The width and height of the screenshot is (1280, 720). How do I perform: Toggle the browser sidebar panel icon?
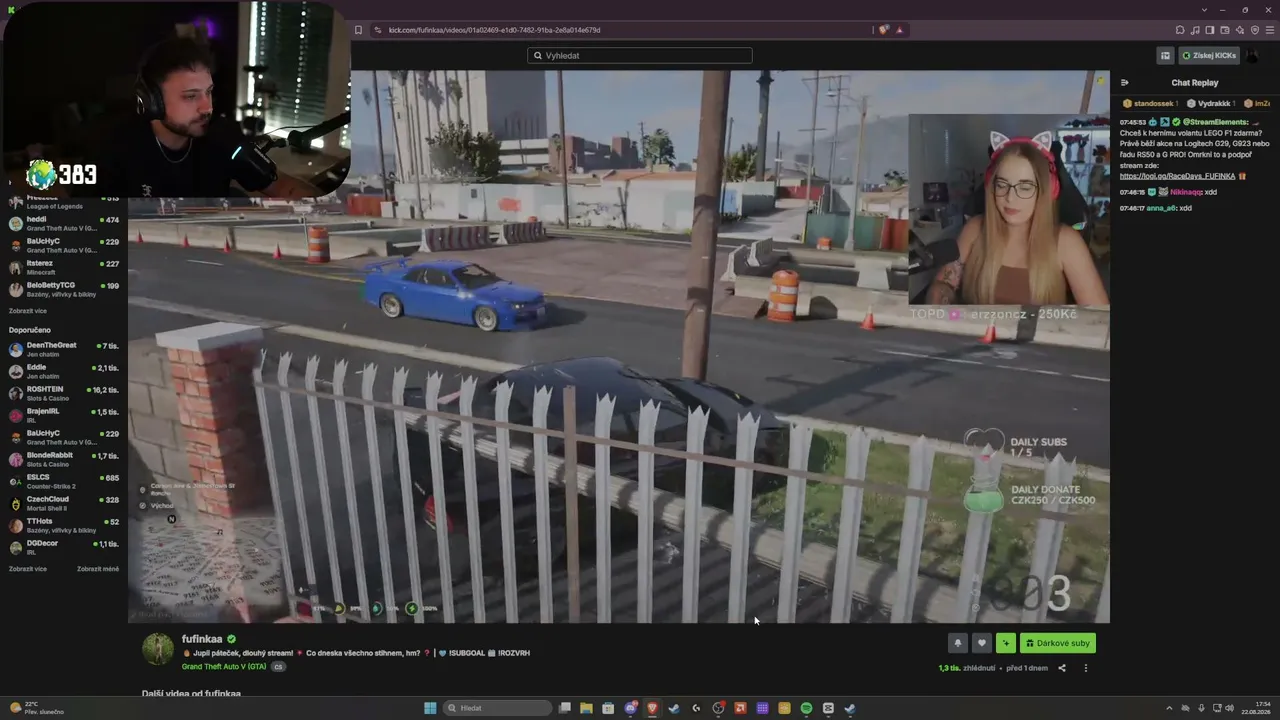1210,30
